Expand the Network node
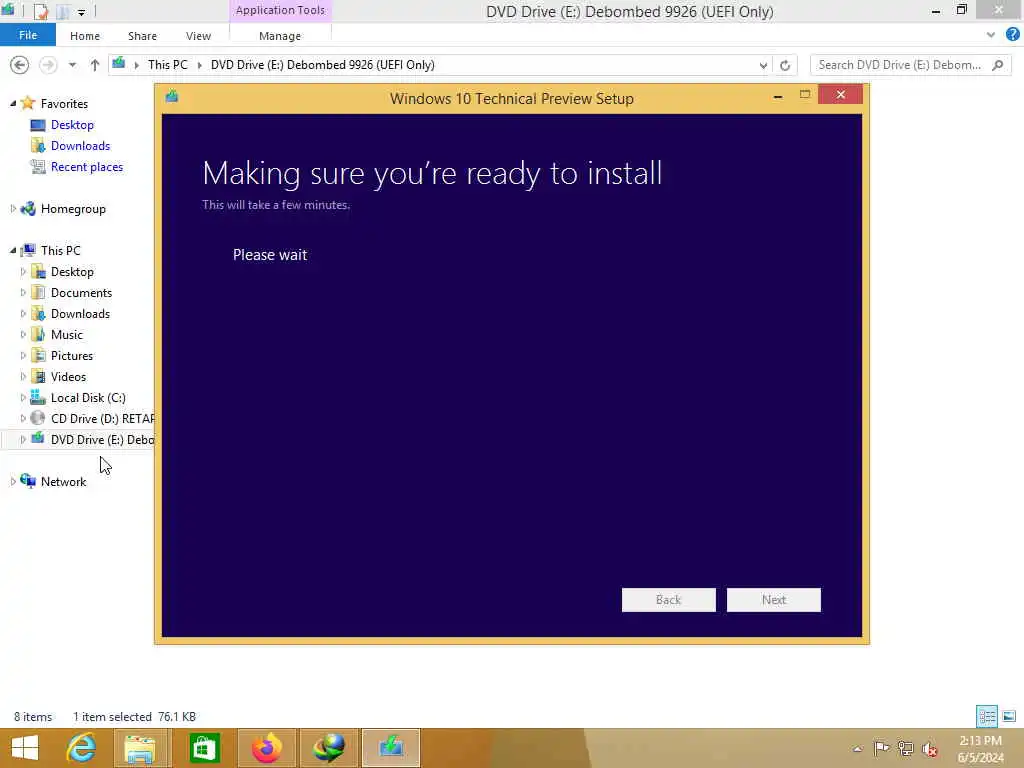Screen dimensions: 1024x768 tap(13, 481)
